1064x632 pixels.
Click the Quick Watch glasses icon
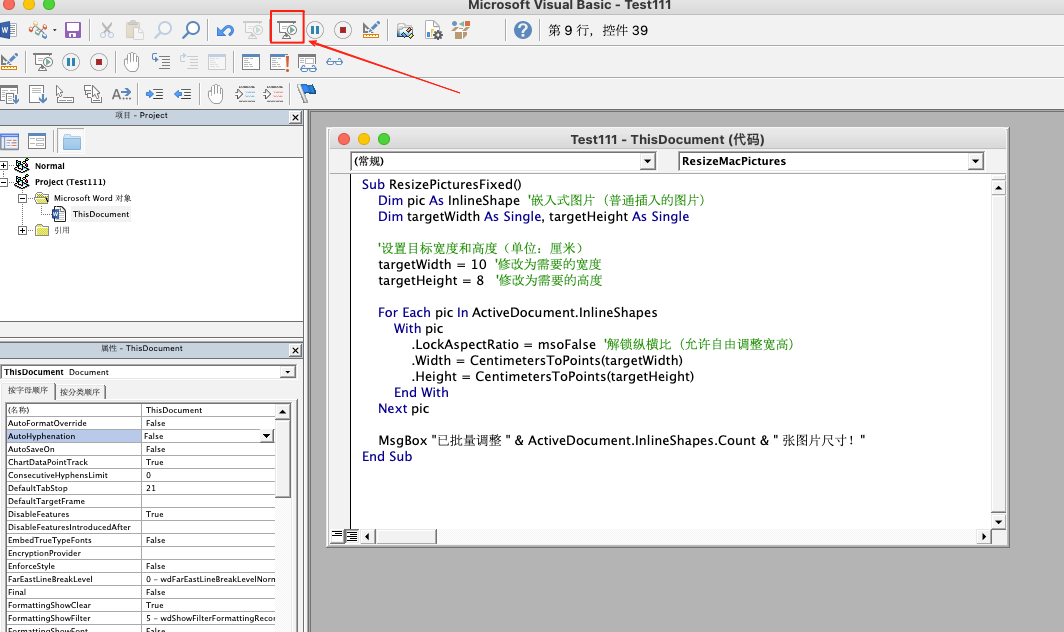[x=335, y=62]
